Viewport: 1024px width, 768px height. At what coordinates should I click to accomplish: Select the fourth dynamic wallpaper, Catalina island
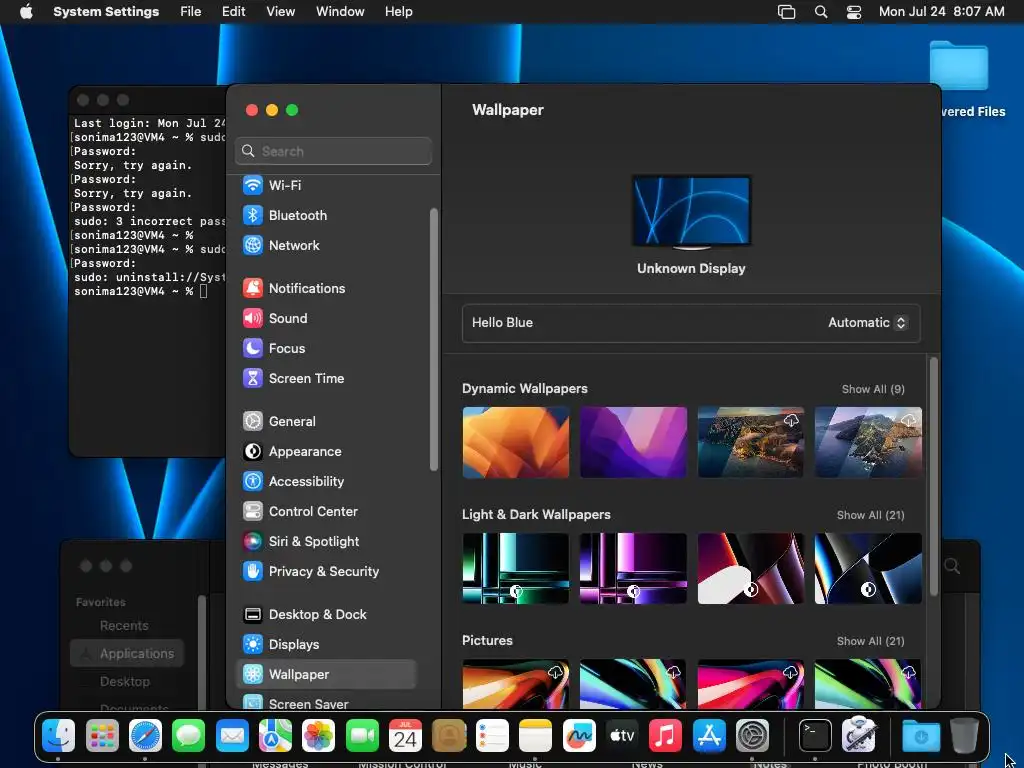tap(869, 442)
